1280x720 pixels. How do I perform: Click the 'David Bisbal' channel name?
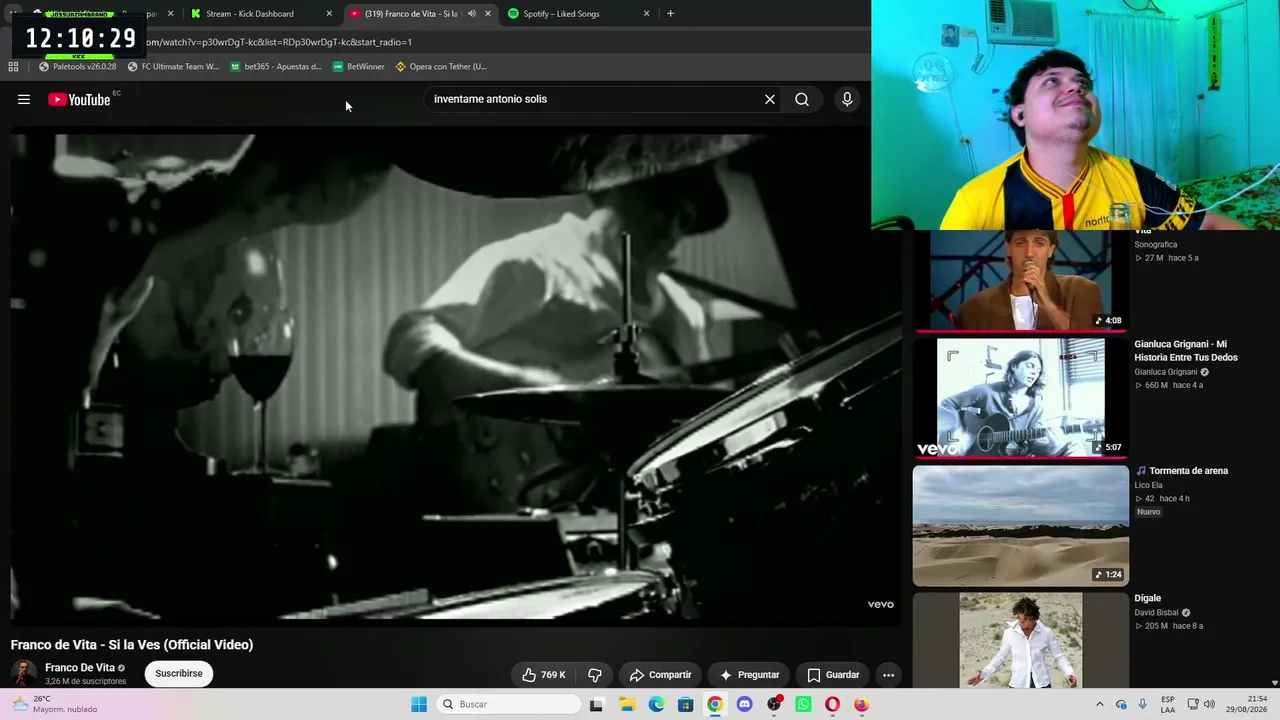pos(1157,612)
